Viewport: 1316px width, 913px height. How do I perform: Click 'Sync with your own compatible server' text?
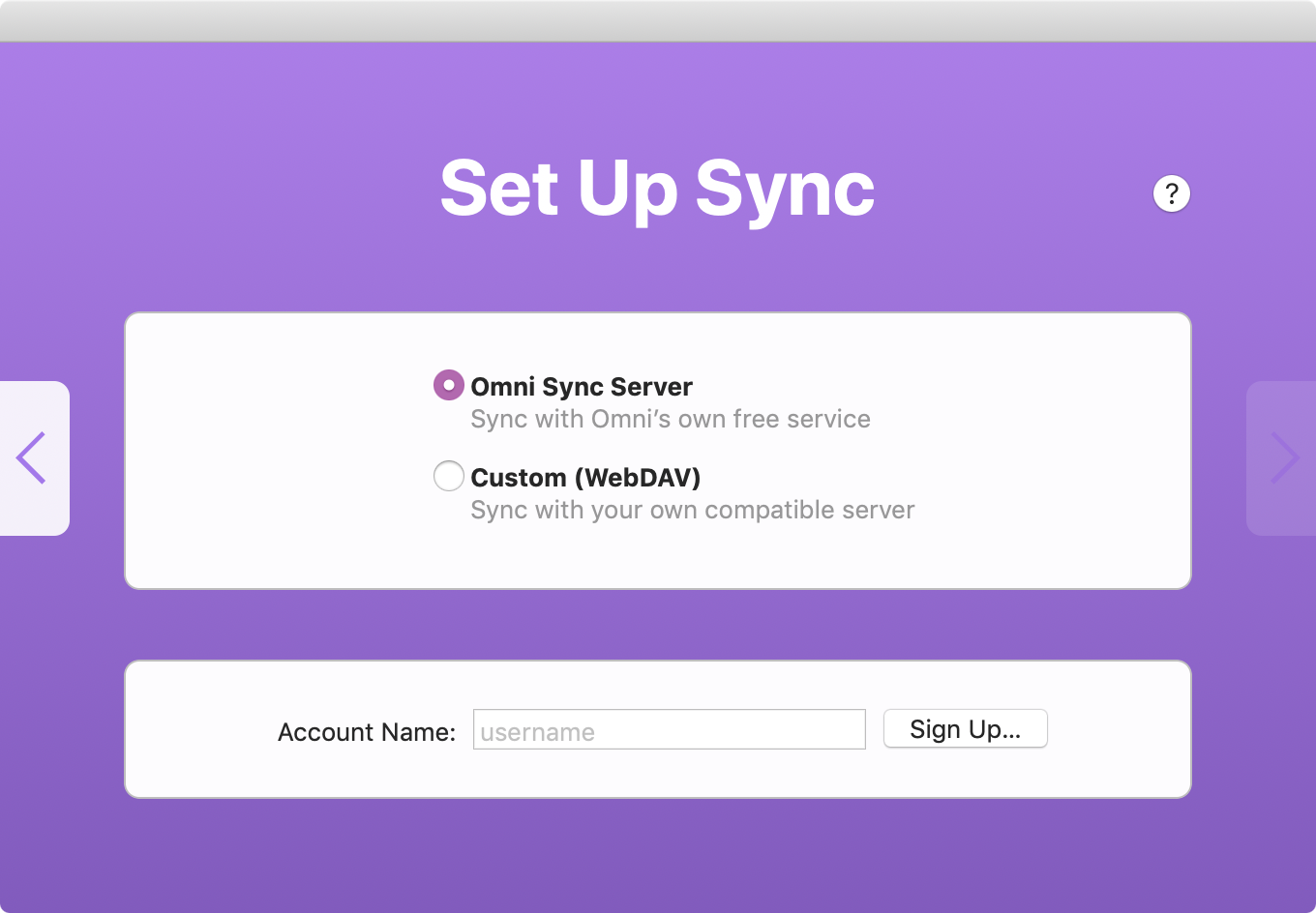(x=693, y=510)
